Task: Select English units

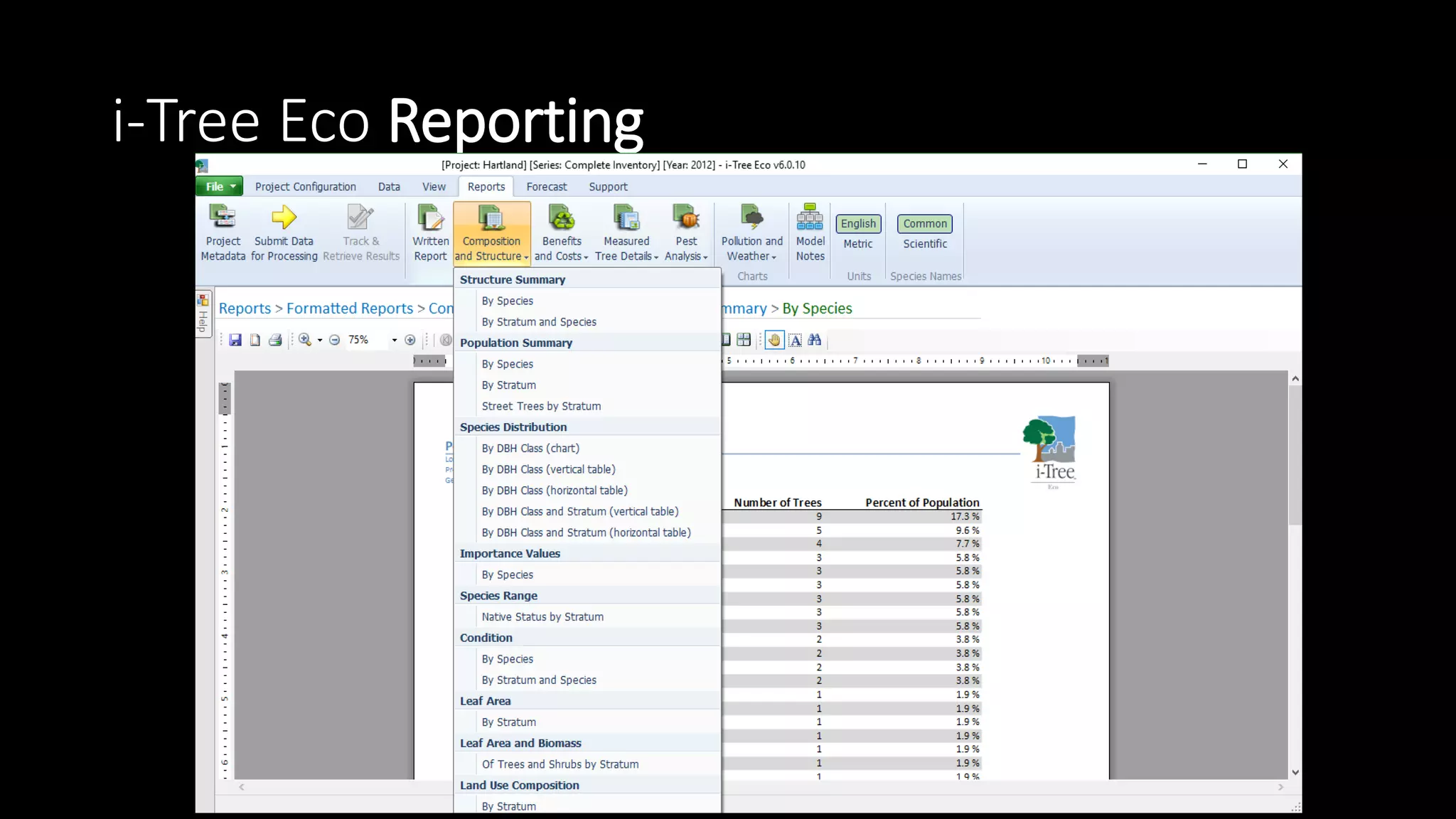Action: click(x=858, y=223)
